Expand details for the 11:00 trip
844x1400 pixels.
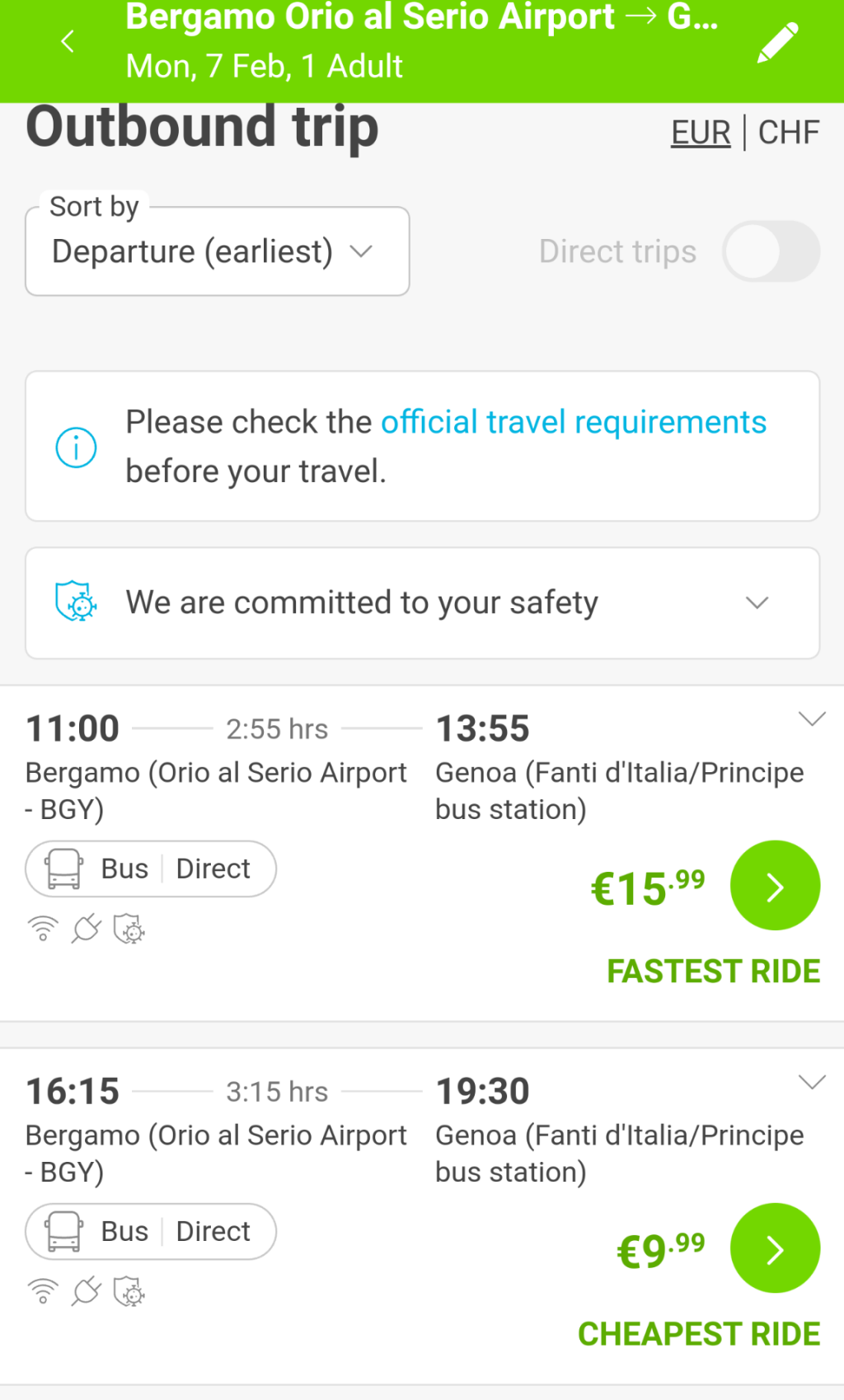pos(812,719)
